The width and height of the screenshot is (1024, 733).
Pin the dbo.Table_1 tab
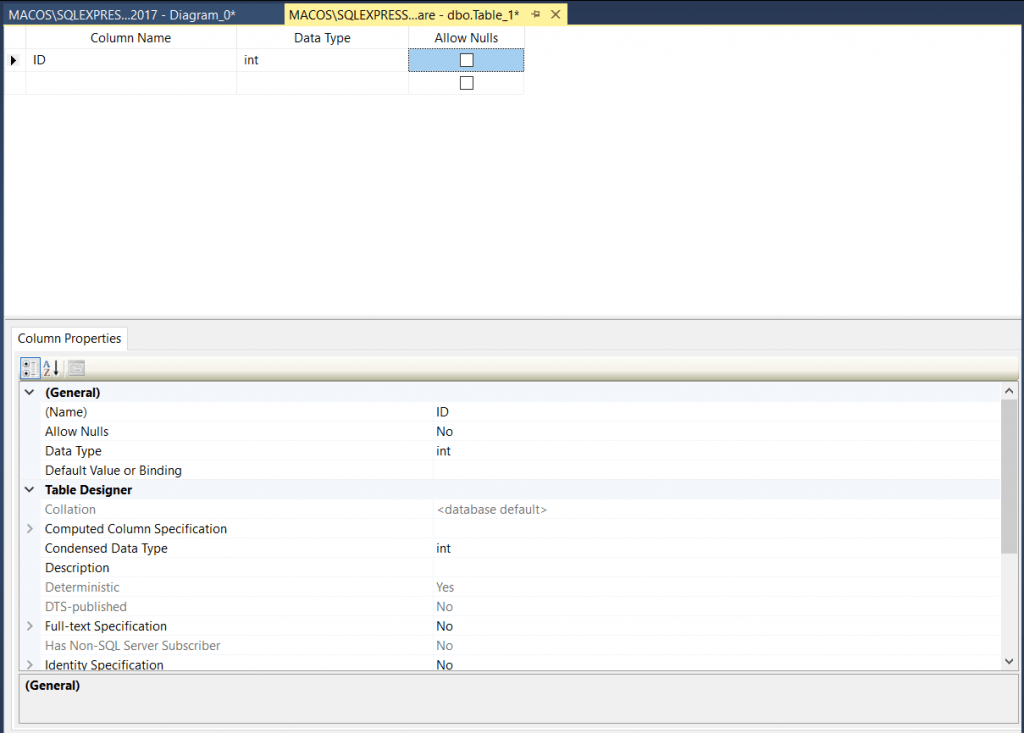536,14
